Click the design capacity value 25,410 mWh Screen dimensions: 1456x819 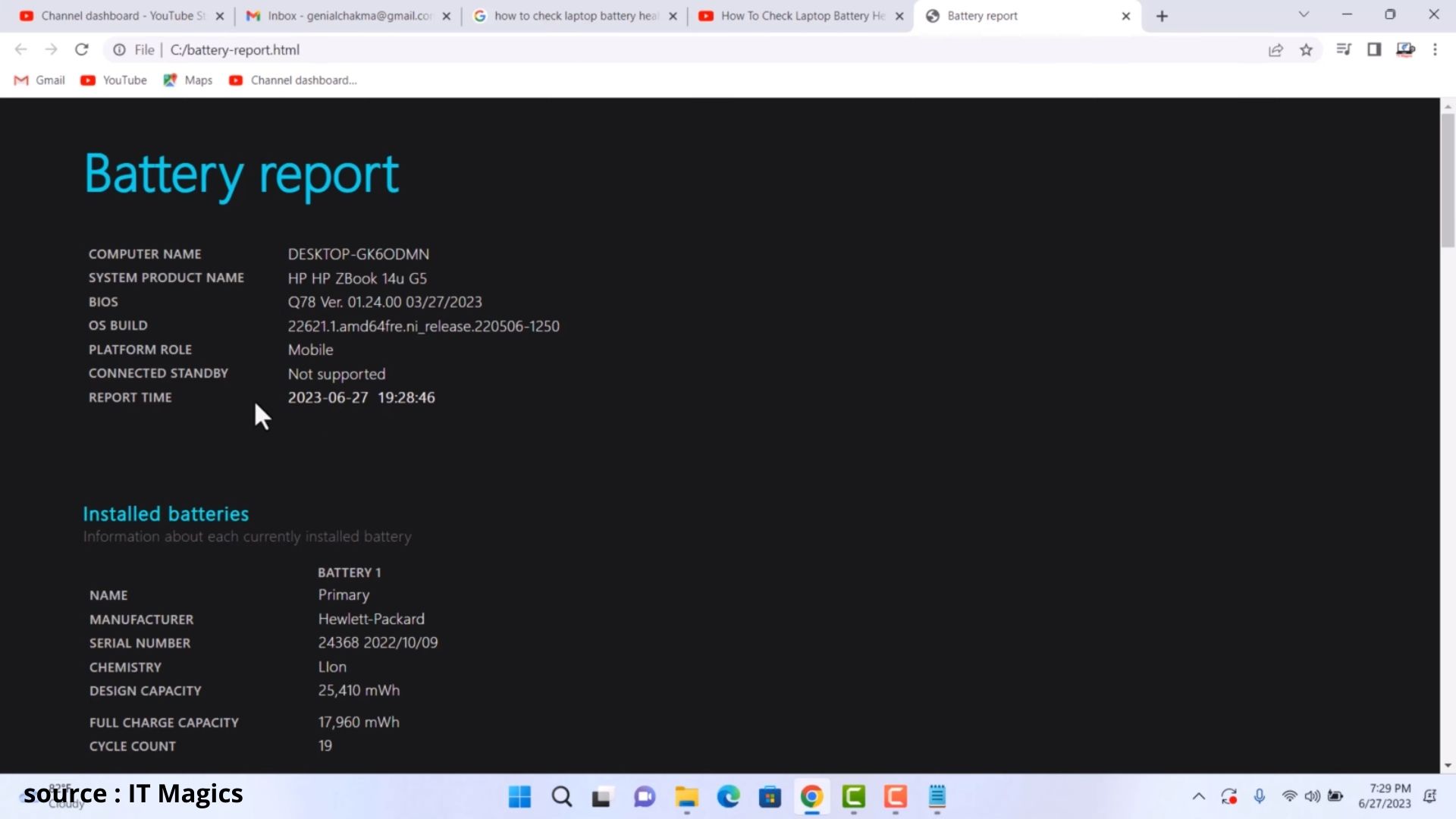coord(359,691)
